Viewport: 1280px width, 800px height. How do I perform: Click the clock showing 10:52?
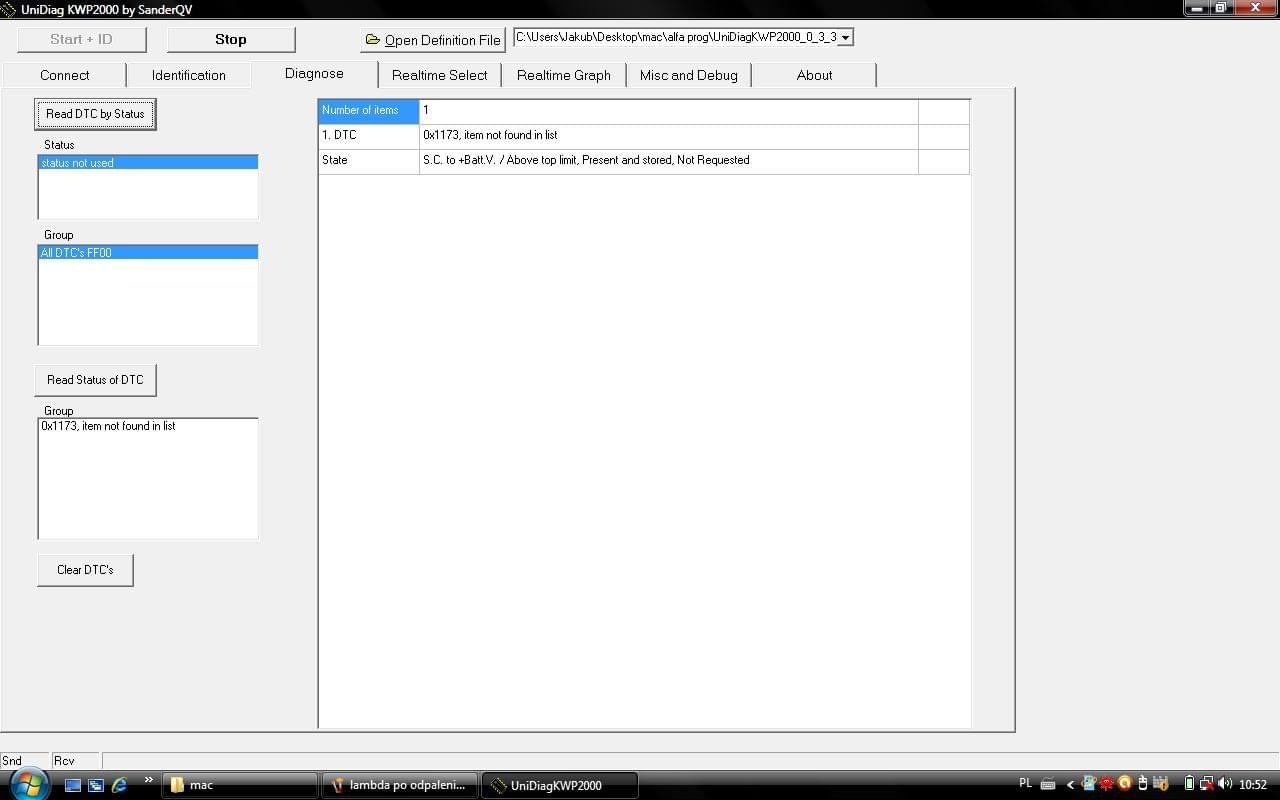point(1253,785)
